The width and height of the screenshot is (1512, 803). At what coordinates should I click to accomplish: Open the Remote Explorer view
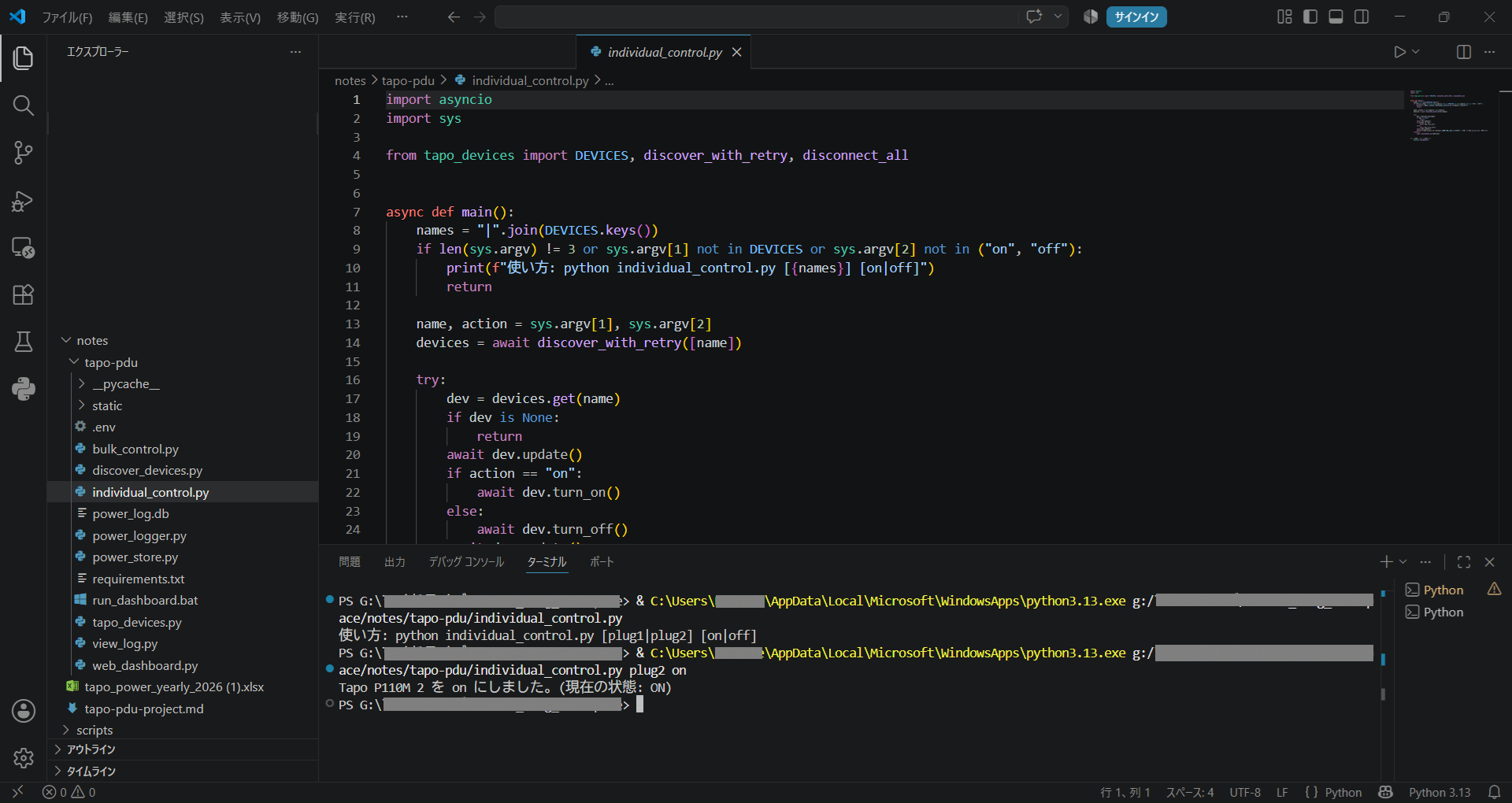(x=24, y=248)
